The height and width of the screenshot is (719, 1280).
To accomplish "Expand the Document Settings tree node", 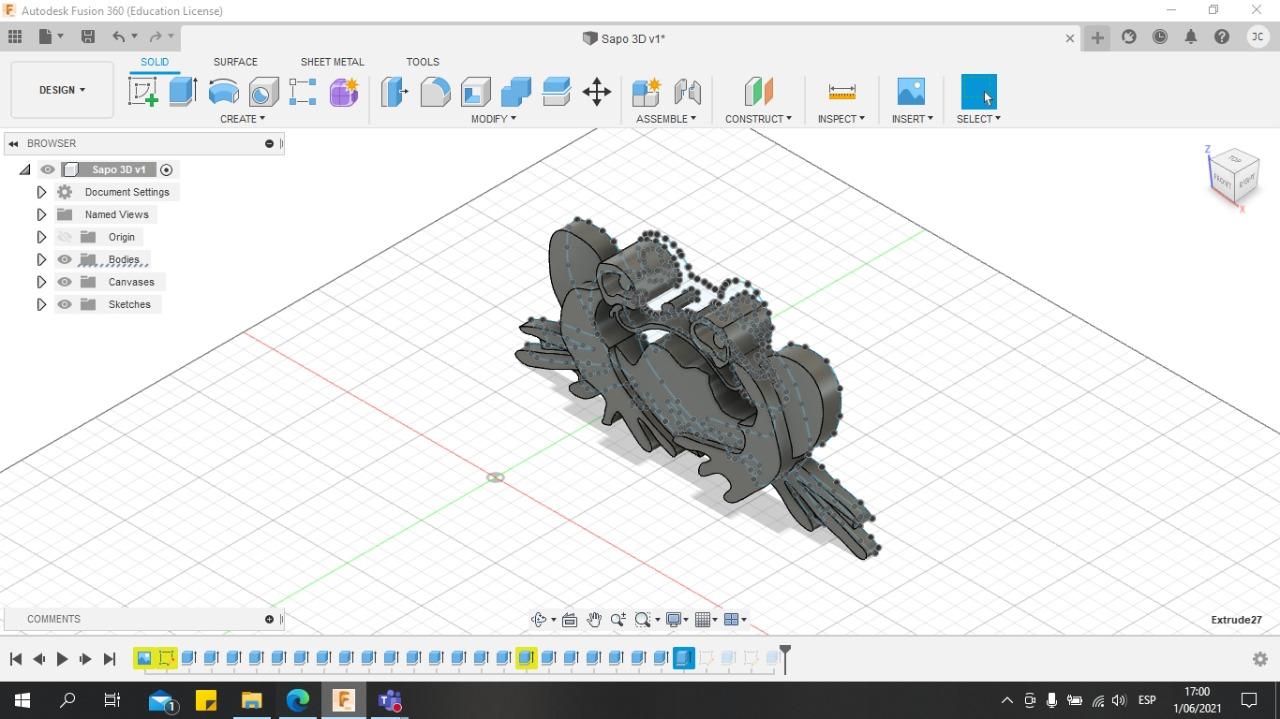I will (x=41, y=192).
